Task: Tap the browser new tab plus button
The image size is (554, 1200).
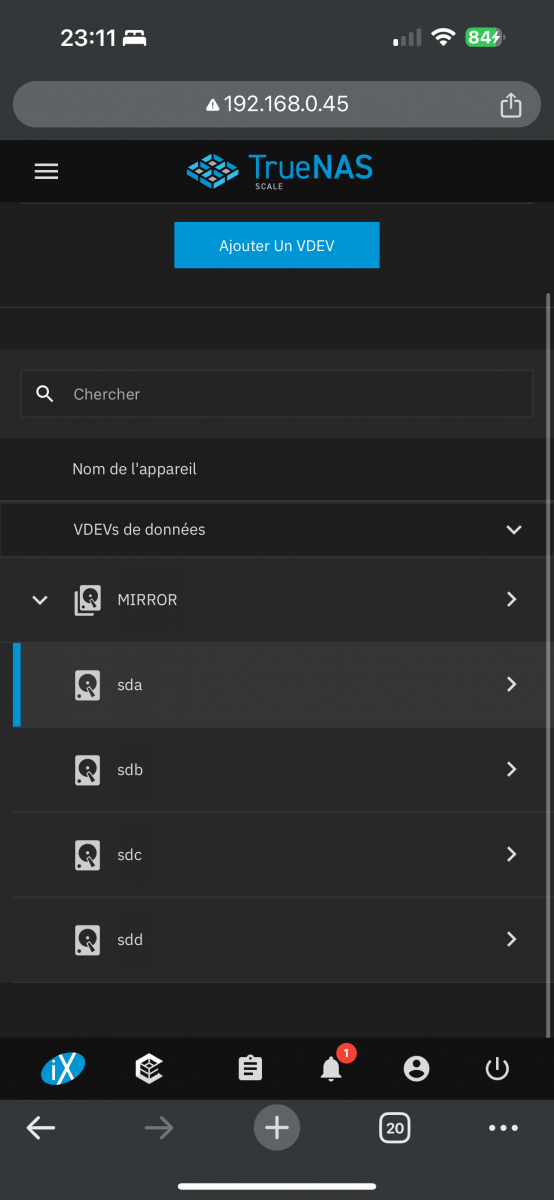Action: 277,1128
